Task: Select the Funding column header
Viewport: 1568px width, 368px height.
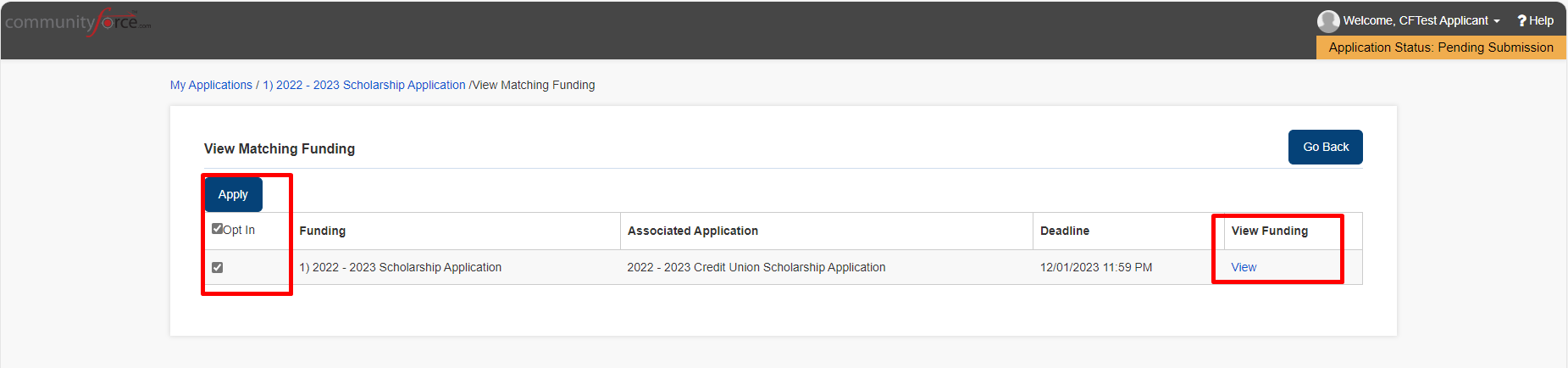Action: click(x=323, y=231)
